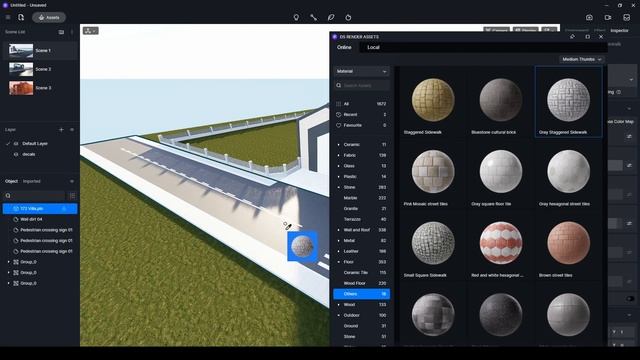Select the light bulb lighting tool
Image resolution: width=640 pixels, height=360 pixels.
coord(296,18)
